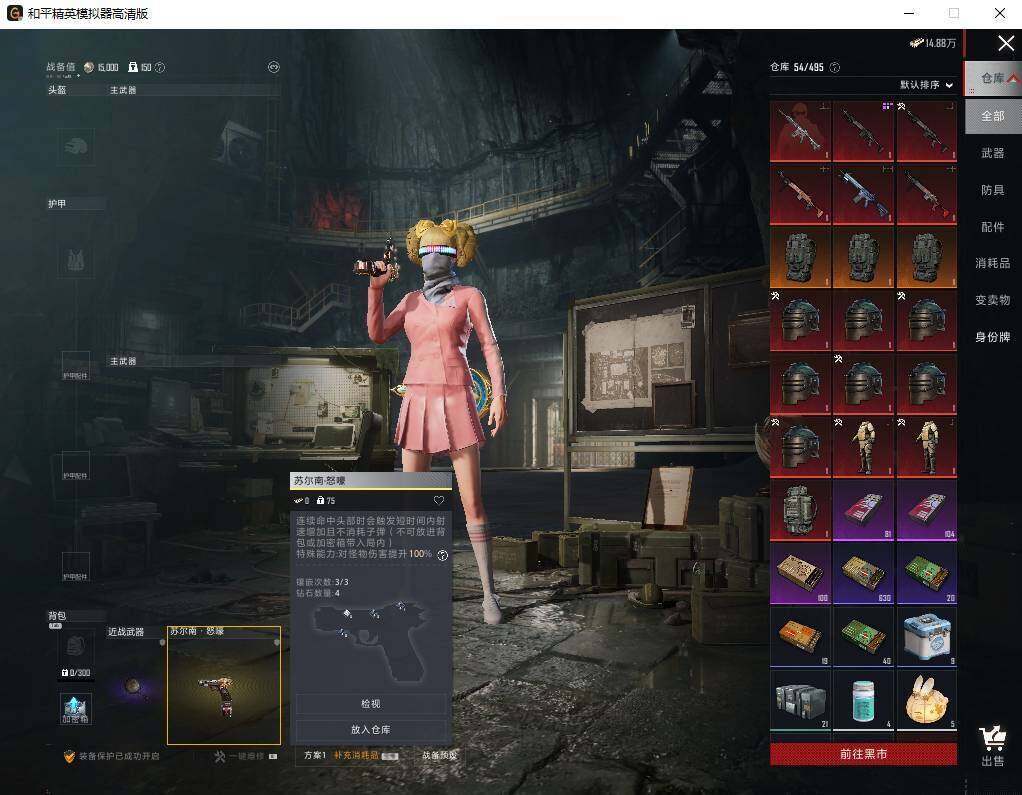Toggle the 装备保护 shield checkmark
Viewport: 1022px width, 795px height.
69,756
